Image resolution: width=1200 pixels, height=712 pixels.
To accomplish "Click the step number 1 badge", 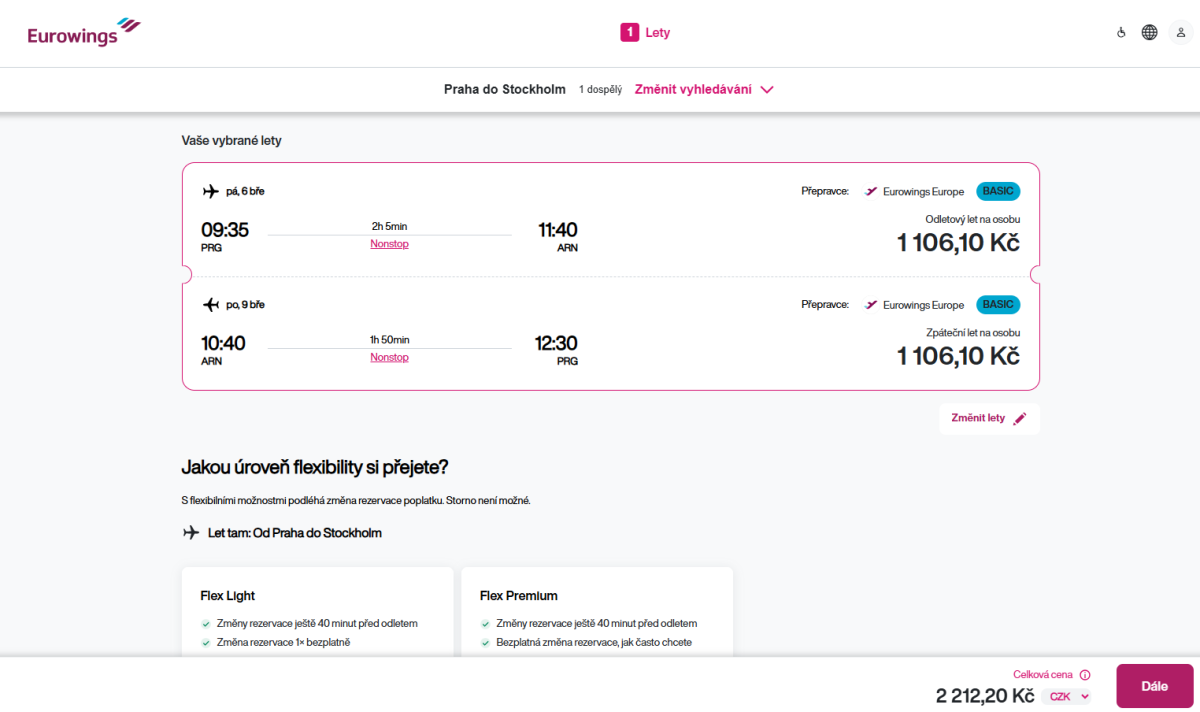I will (x=629, y=33).
